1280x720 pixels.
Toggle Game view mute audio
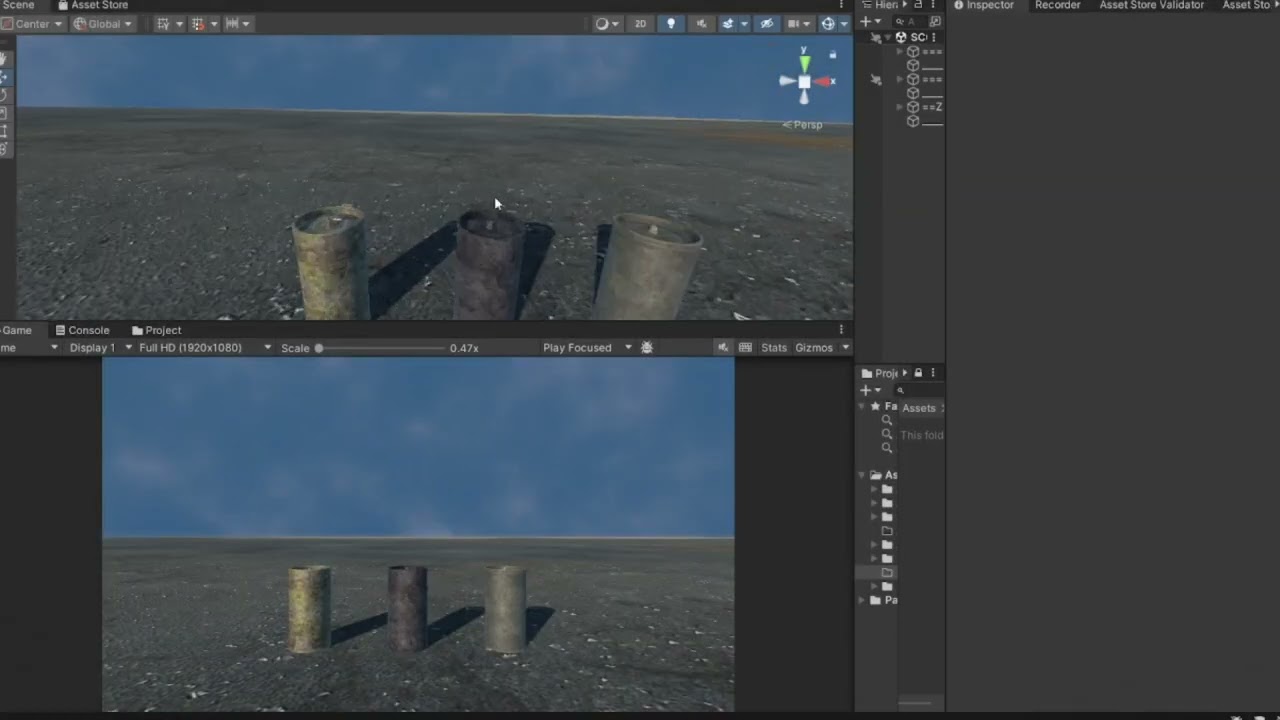[x=723, y=348]
